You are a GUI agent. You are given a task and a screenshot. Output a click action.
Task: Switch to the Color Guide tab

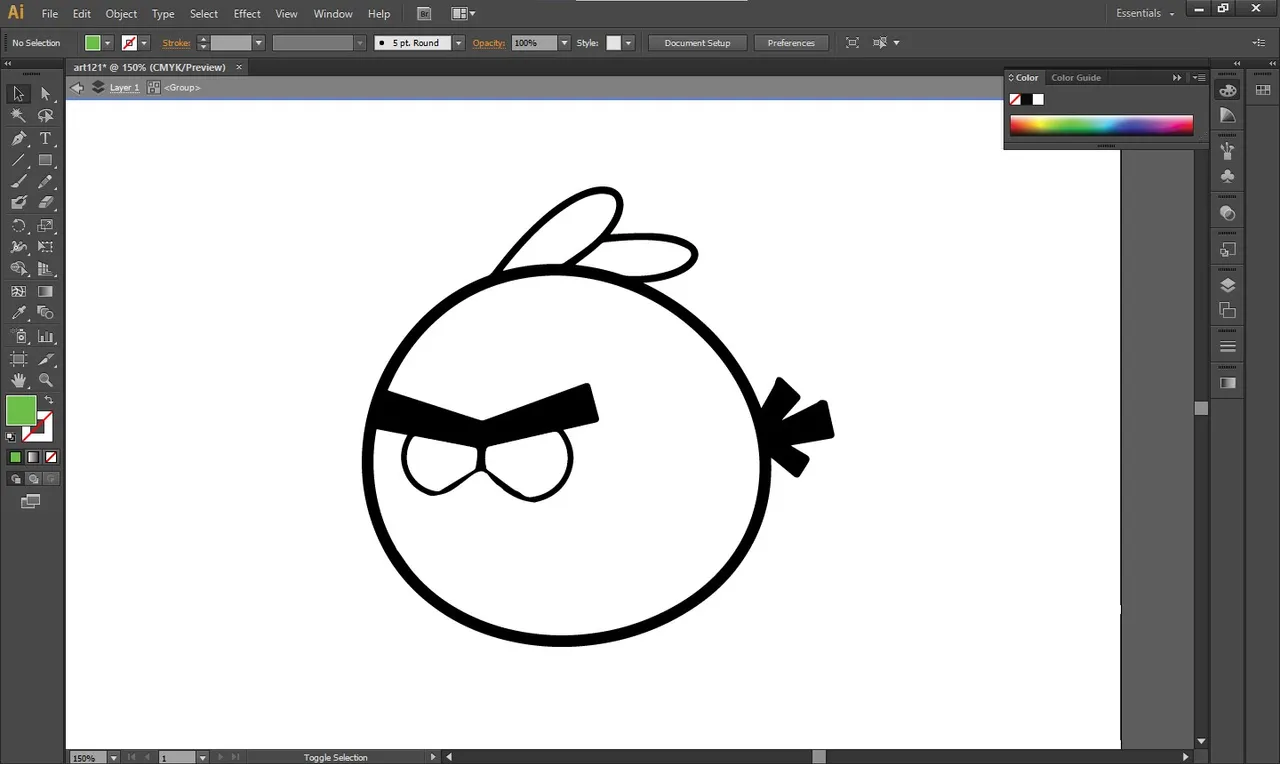pos(1076,78)
